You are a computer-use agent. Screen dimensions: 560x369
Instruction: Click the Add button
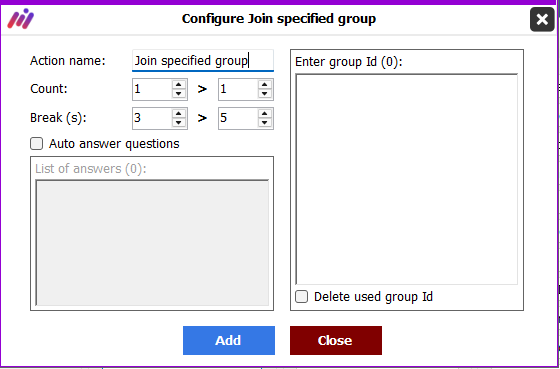229,340
